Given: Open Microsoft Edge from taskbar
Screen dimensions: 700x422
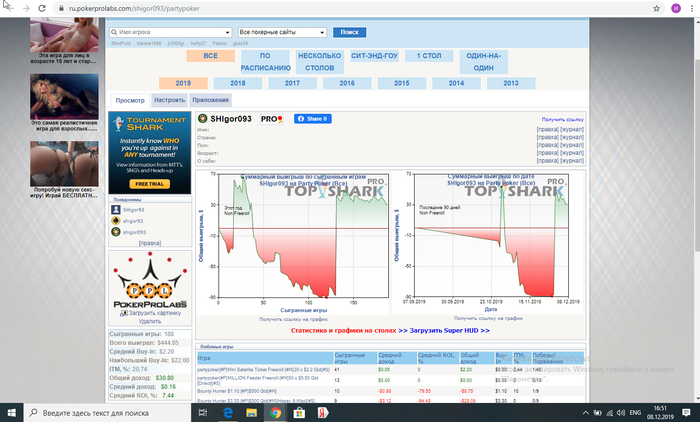Looking at the screenshot, I should click(x=228, y=413).
